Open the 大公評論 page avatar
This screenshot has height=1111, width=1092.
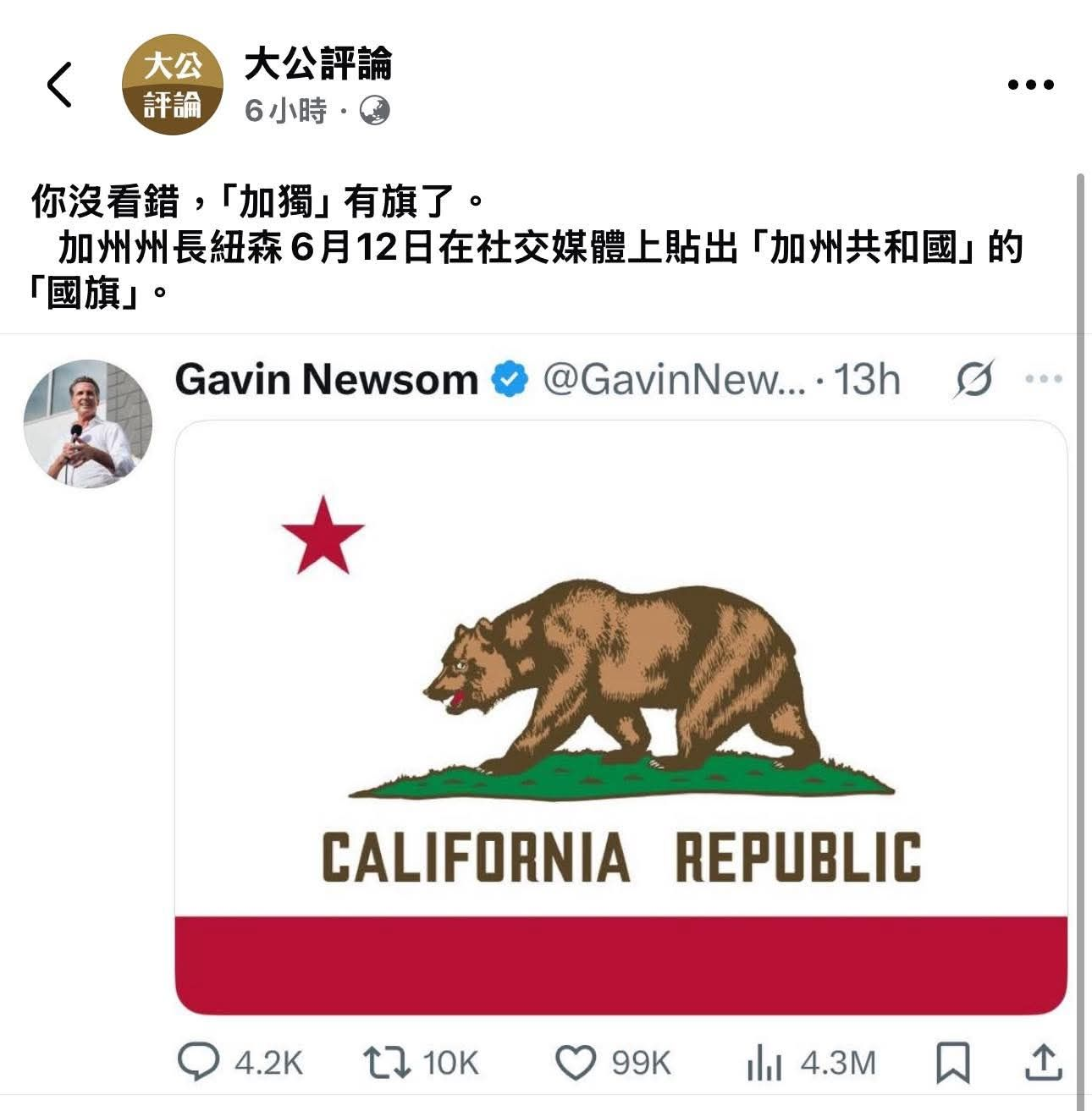[x=174, y=85]
